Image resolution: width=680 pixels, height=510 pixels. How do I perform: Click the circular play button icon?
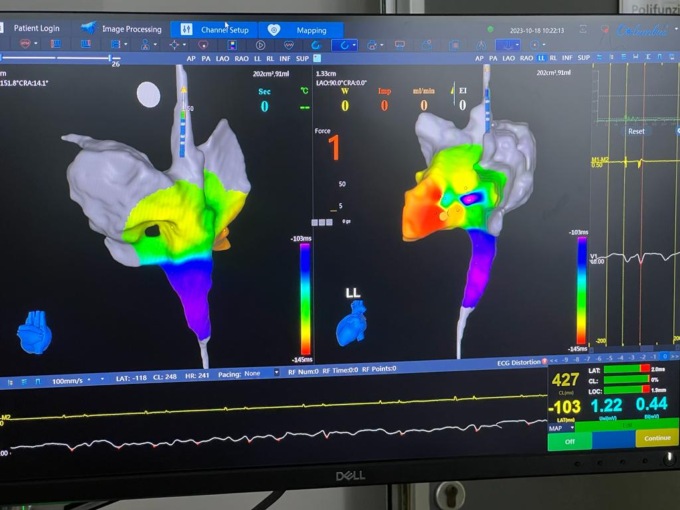260,45
